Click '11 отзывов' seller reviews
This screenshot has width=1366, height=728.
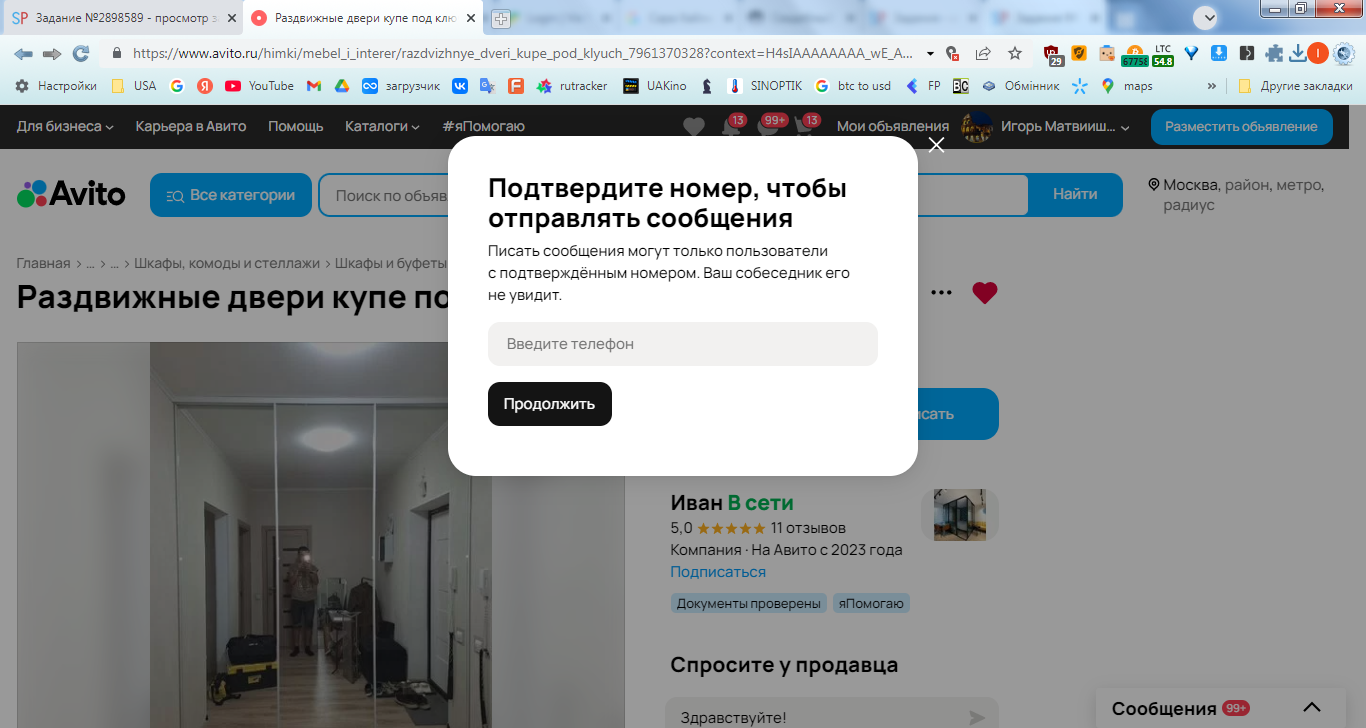pyautogui.click(x=808, y=527)
